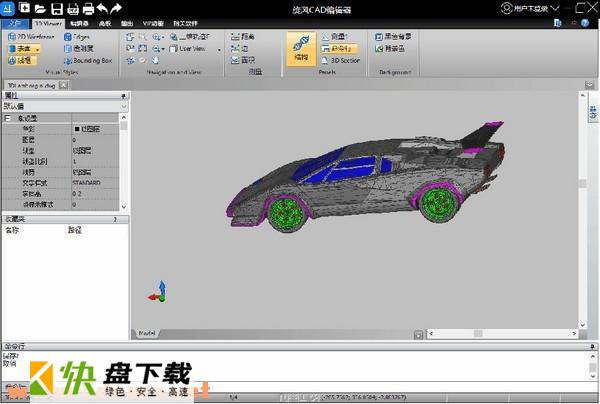This screenshot has width=600, height=404.
Task: Click properties list scroll down arrow
Action: pos(124,207)
